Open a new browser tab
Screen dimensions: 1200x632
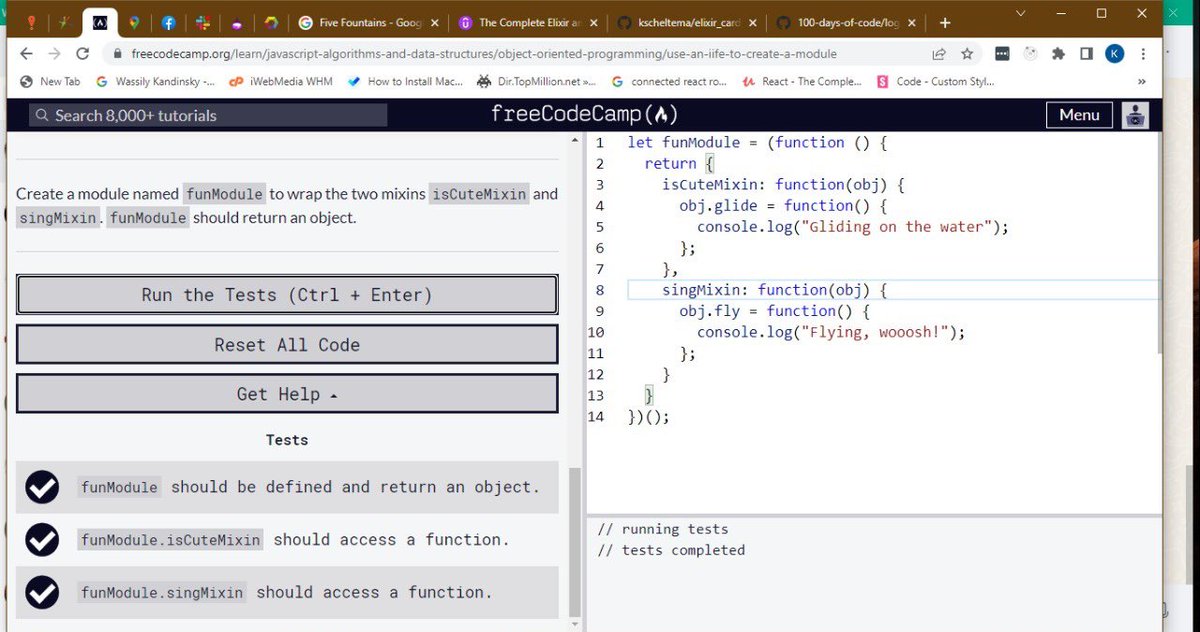[x=945, y=22]
